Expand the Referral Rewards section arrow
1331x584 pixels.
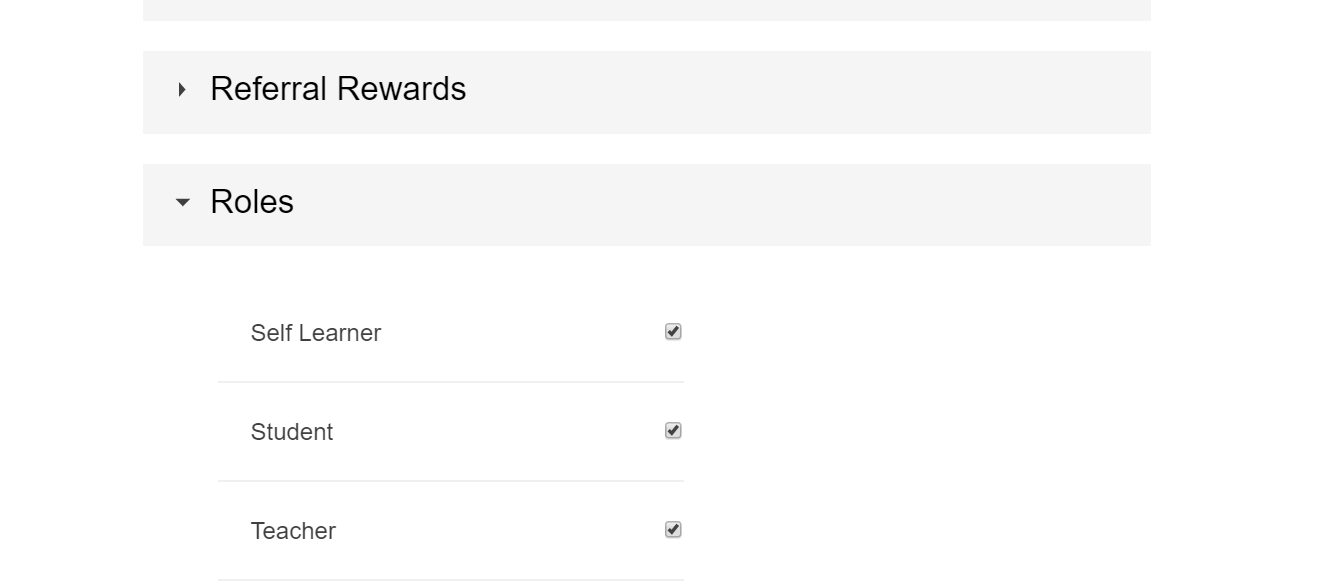[x=182, y=90]
